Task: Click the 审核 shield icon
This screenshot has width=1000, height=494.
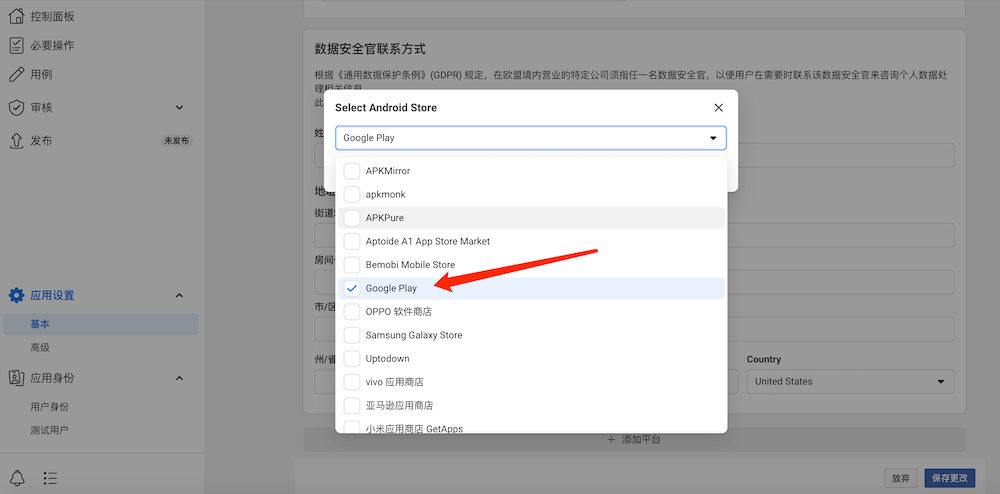Action: coord(16,107)
